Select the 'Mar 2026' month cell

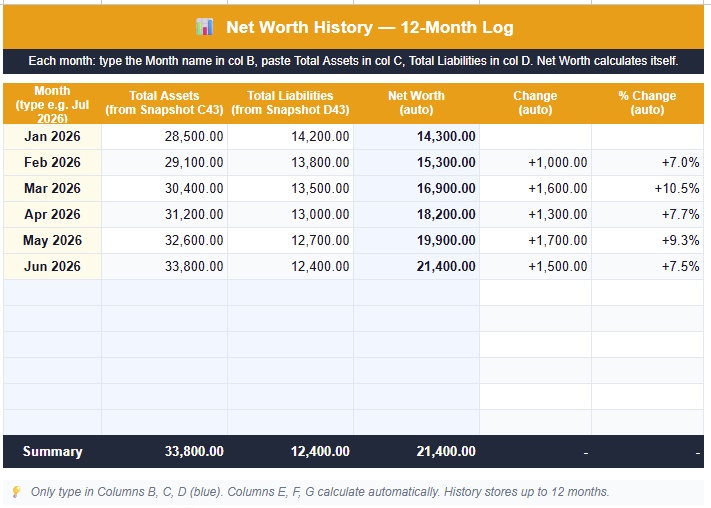(52, 188)
